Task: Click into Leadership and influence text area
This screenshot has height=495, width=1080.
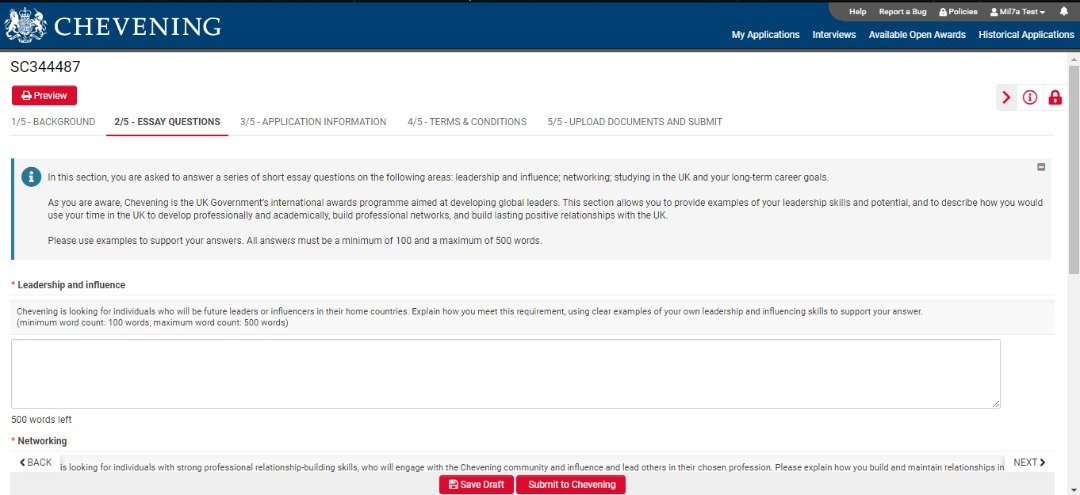Action: click(x=506, y=374)
